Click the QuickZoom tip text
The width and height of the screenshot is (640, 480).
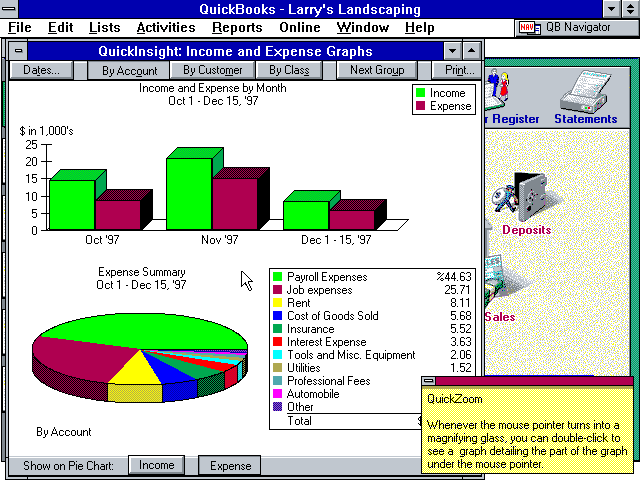(527, 444)
